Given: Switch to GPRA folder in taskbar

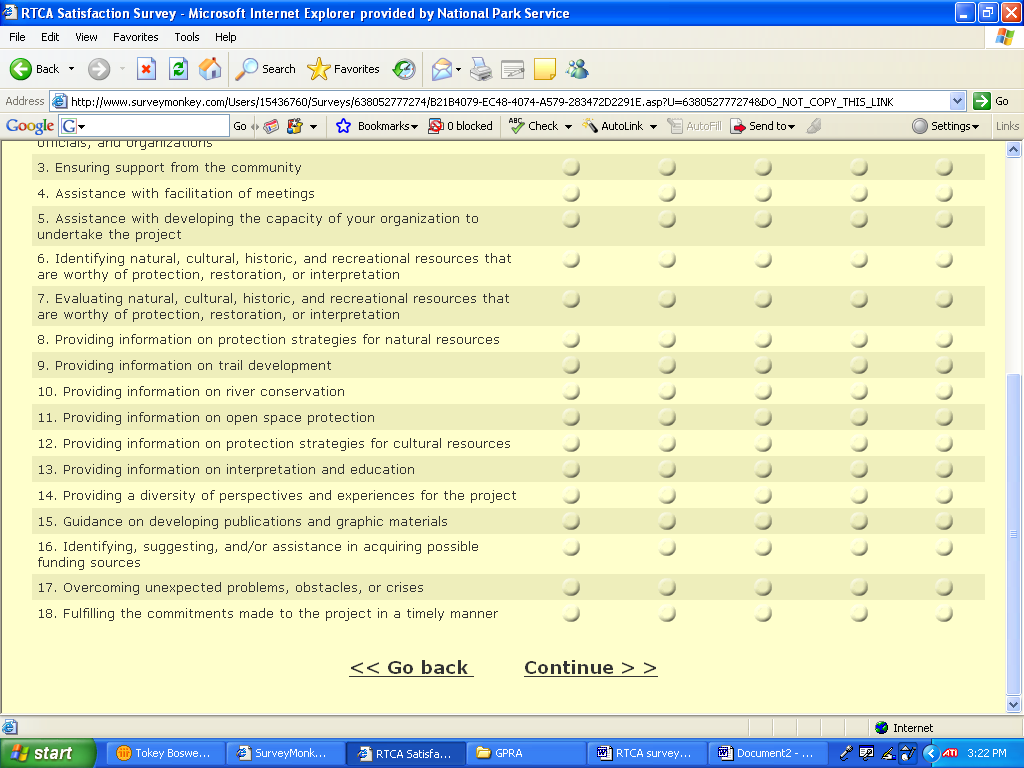Looking at the screenshot, I should tap(526, 753).
